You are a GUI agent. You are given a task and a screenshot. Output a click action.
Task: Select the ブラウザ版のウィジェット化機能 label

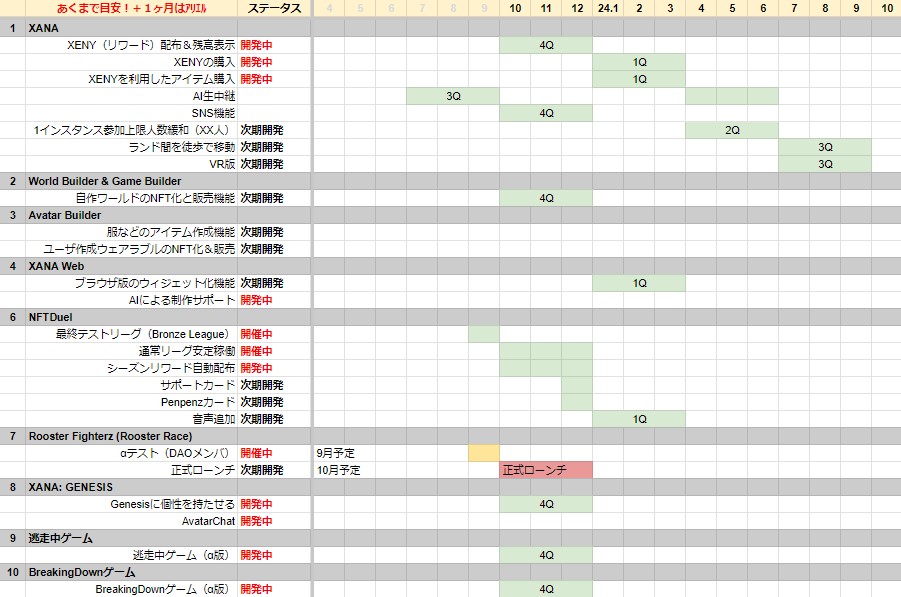(155, 283)
